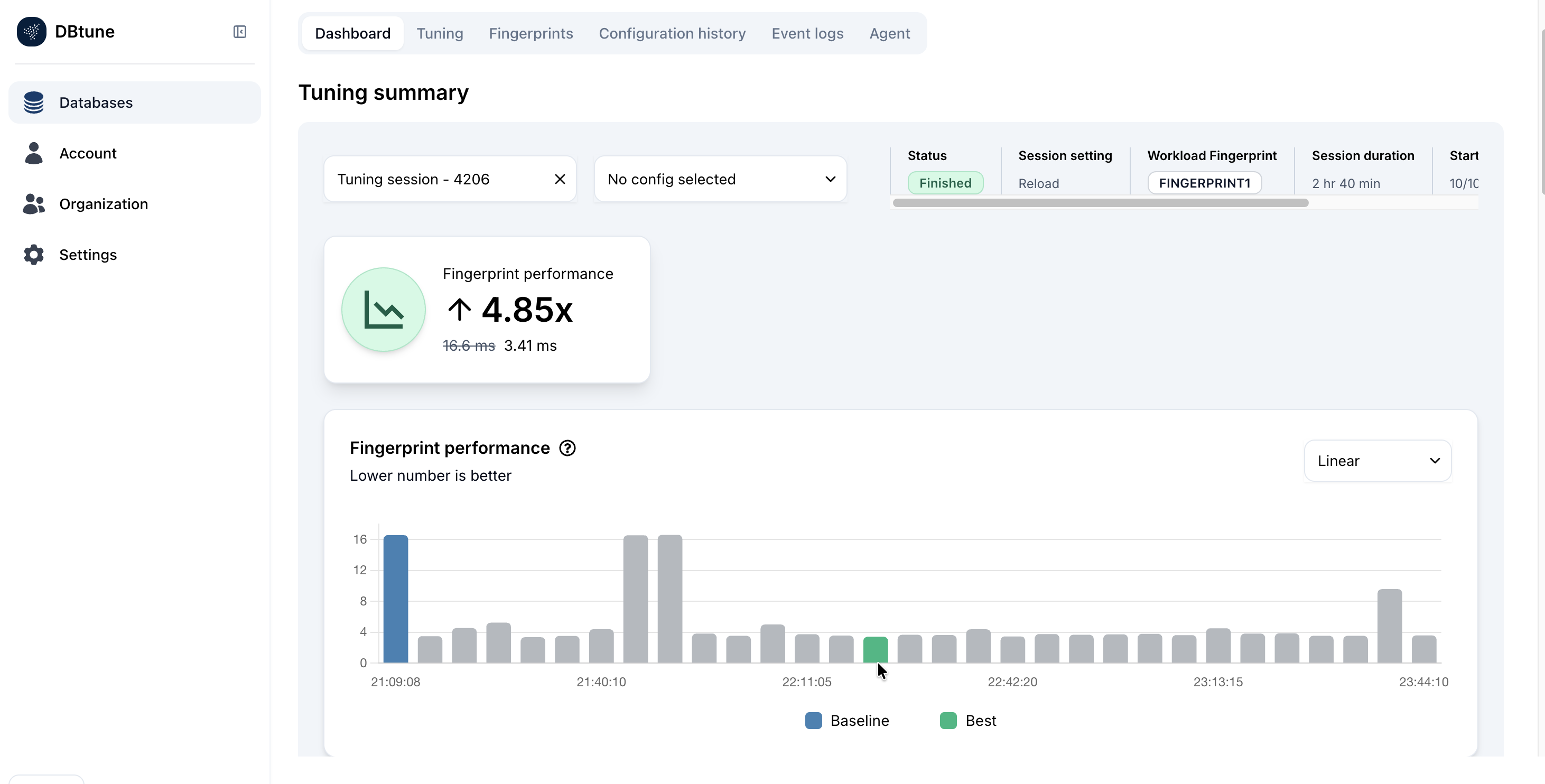The image size is (1545, 784).
Task: Click the green Best bar in chart
Action: [x=875, y=650]
